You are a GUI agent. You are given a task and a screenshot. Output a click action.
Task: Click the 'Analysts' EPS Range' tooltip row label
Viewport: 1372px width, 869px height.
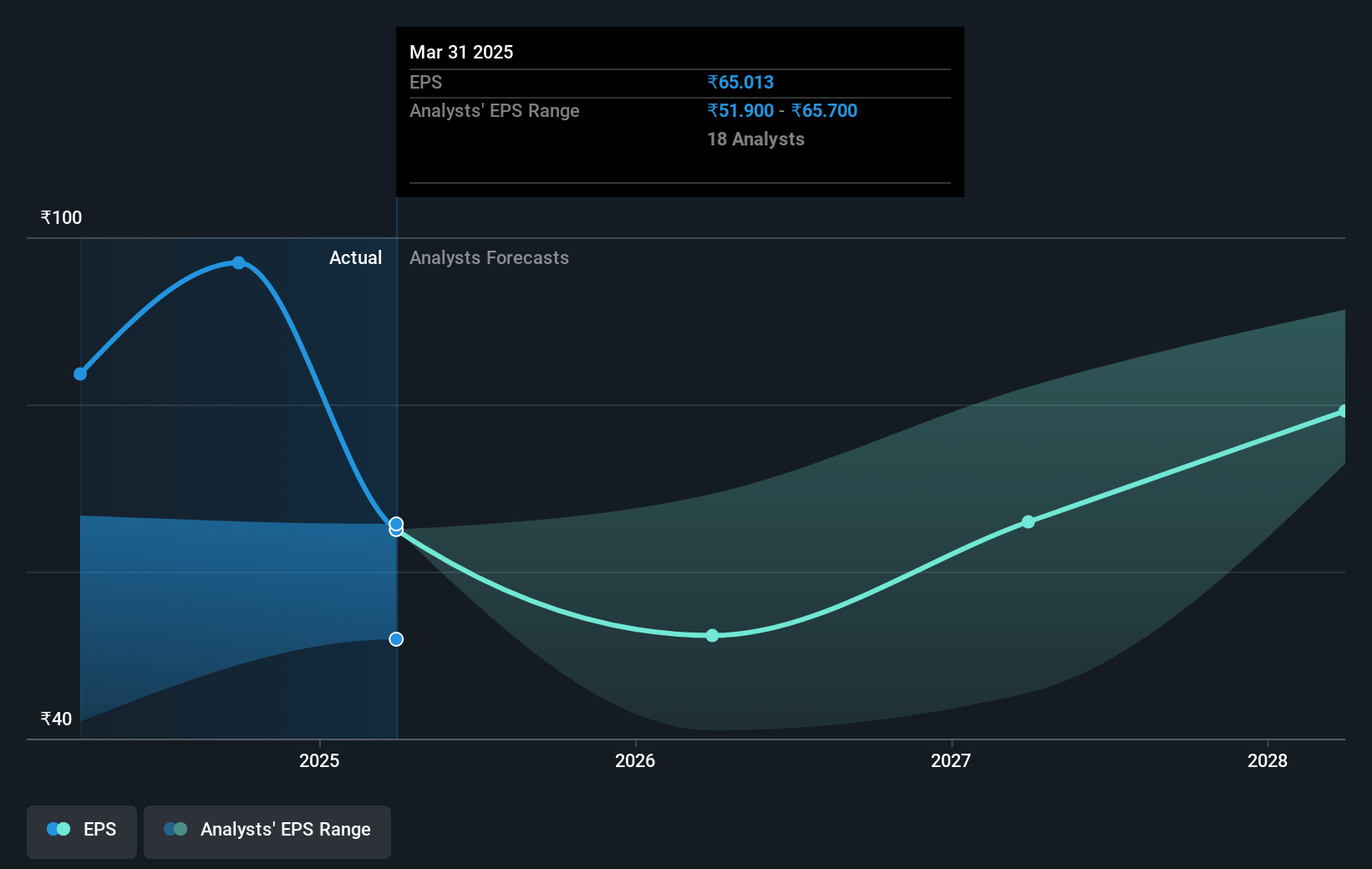coord(494,110)
